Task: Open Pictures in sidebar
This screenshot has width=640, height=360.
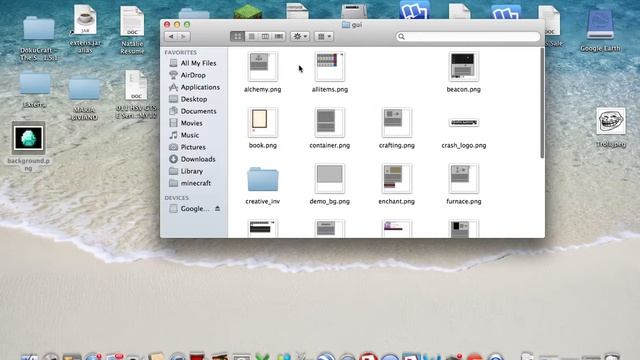Action: (x=194, y=147)
